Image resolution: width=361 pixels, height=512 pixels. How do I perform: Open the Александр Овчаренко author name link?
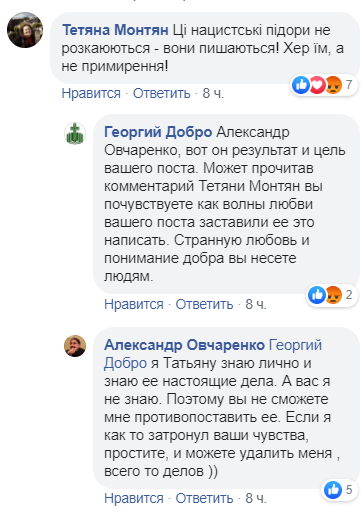(x=184, y=345)
